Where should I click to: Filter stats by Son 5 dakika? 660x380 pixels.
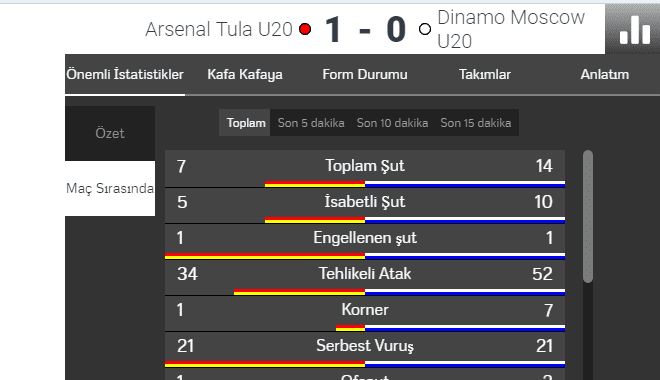[311, 123]
